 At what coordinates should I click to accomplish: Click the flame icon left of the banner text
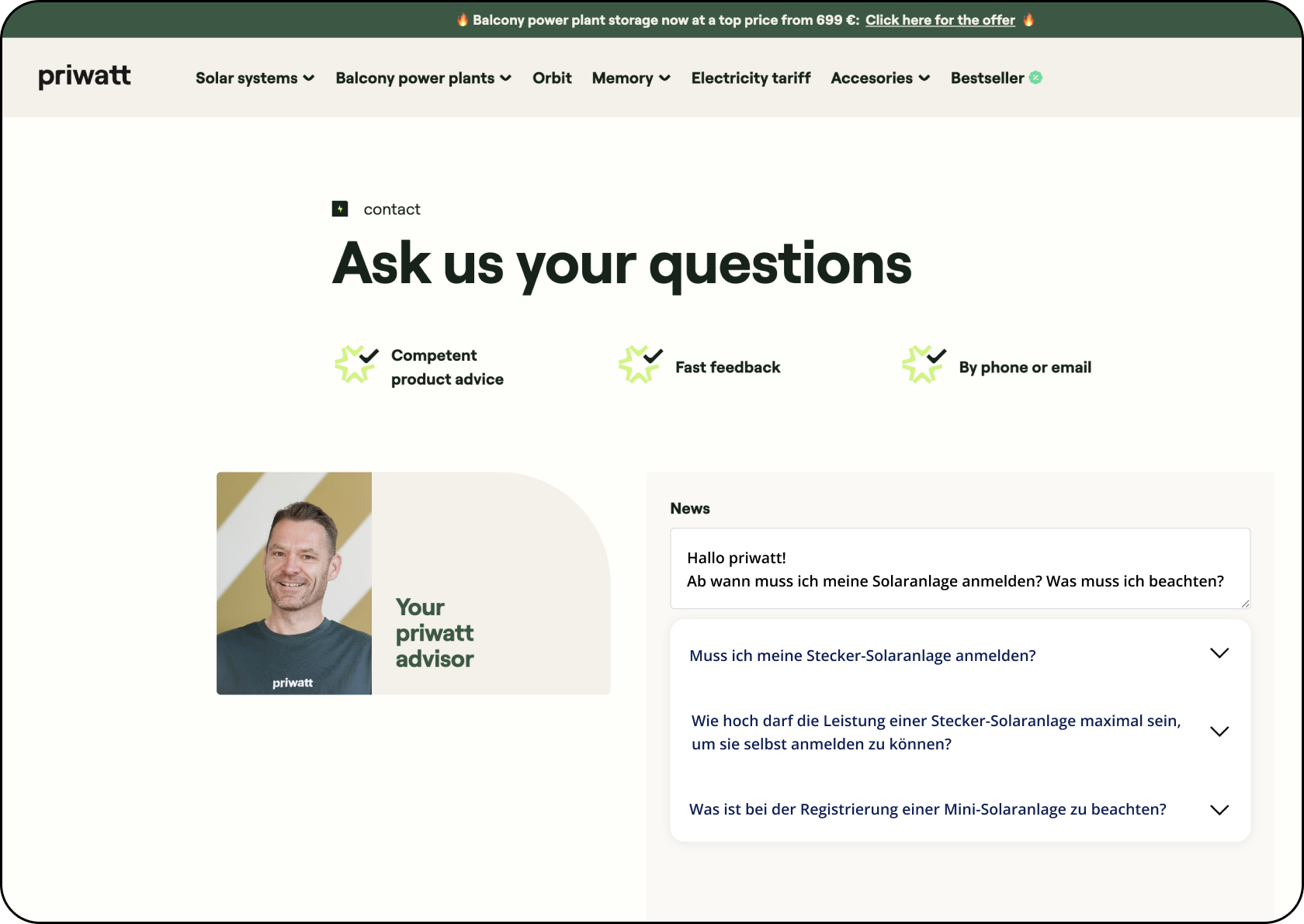coord(463,20)
